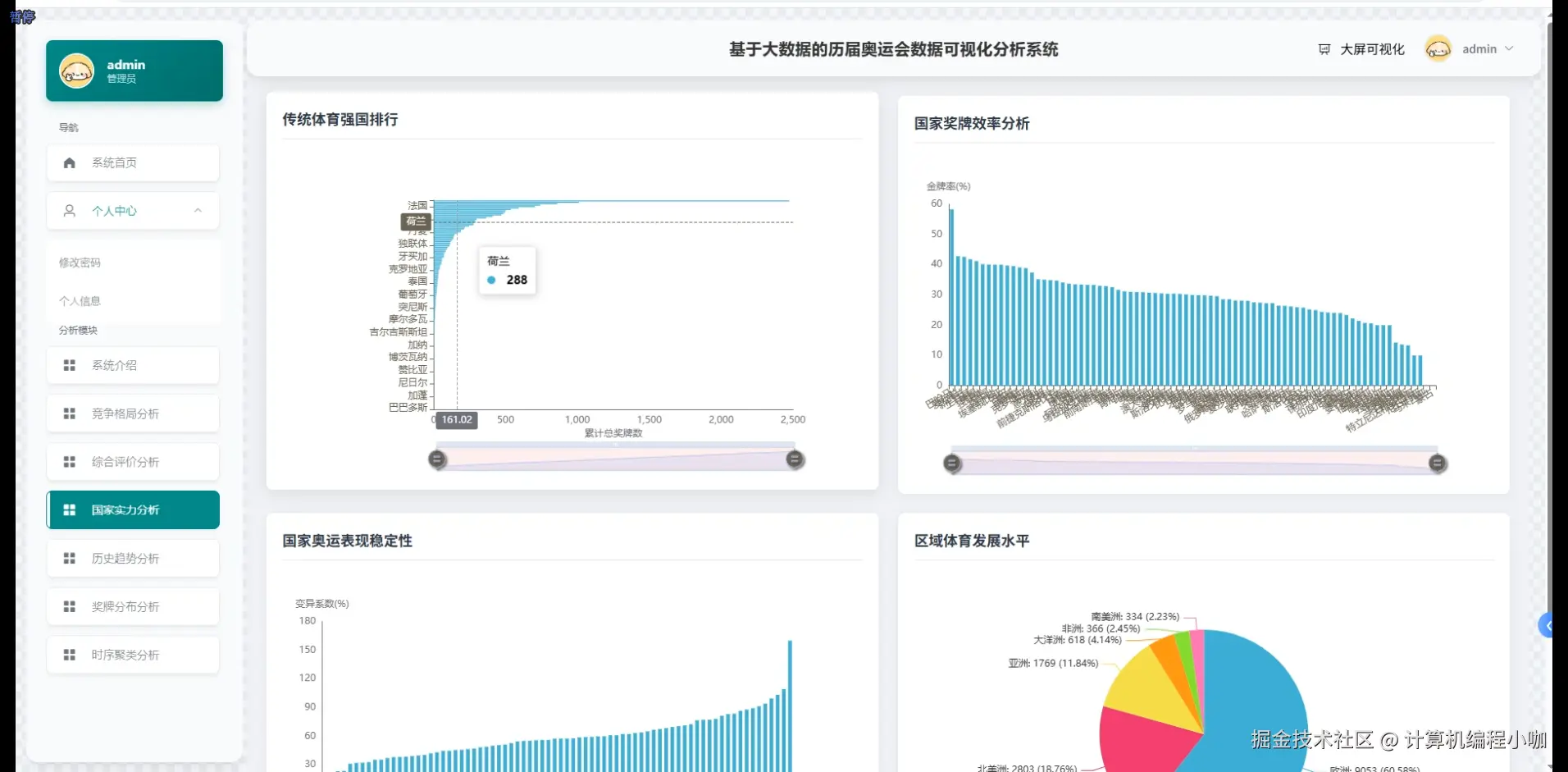Image resolution: width=1568 pixels, height=772 pixels.
Task: Click tallest bar in 国家奥运表现稳定性 chart
Action: [790, 706]
